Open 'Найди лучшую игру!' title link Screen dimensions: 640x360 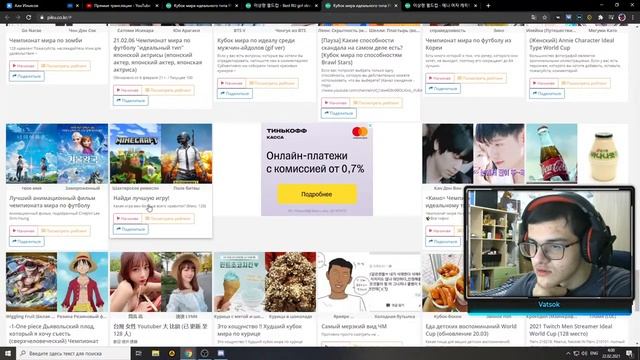click(x=141, y=198)
